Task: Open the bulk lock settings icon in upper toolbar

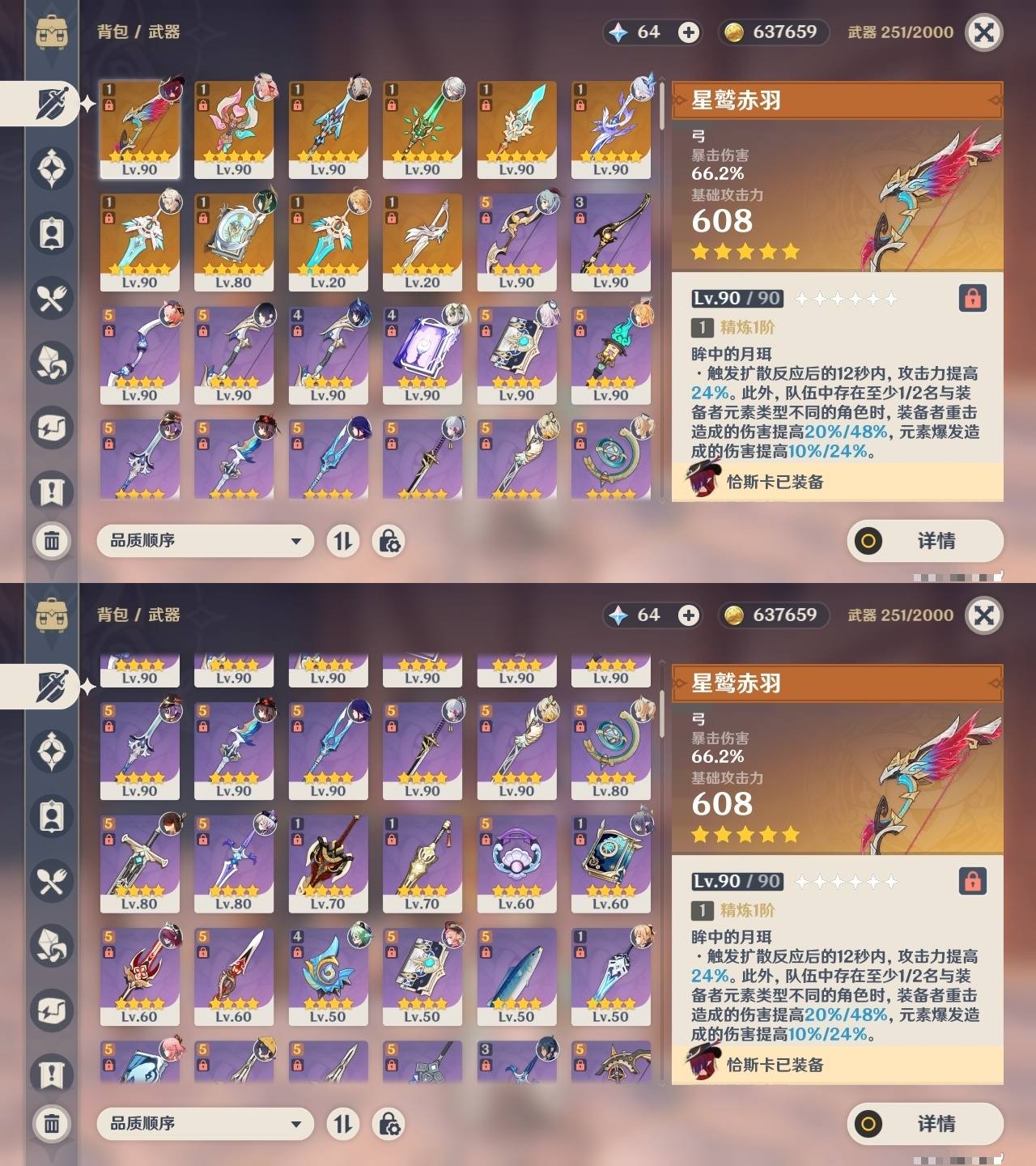Action: [388, 541]
